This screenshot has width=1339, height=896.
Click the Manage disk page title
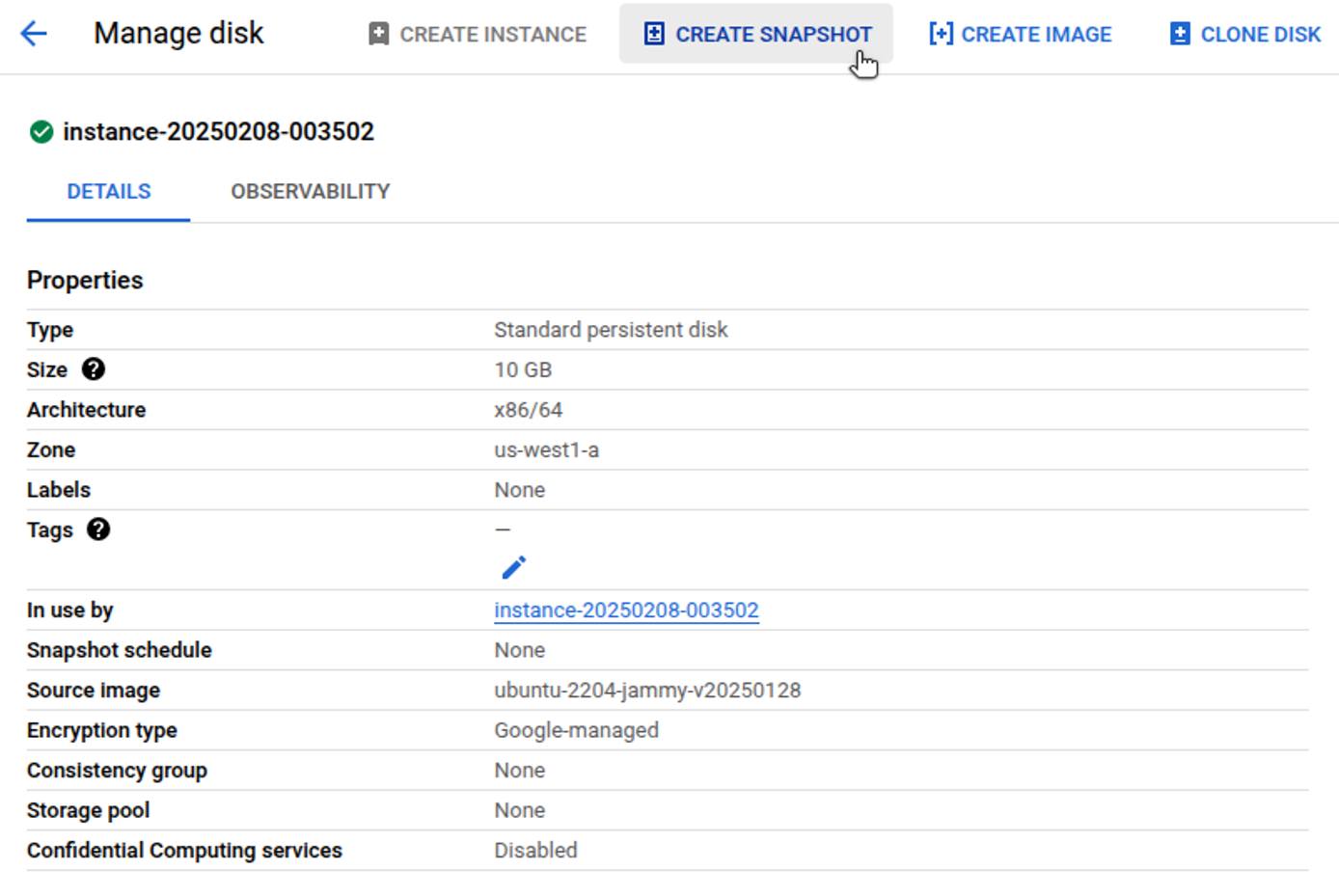(178, 33)
